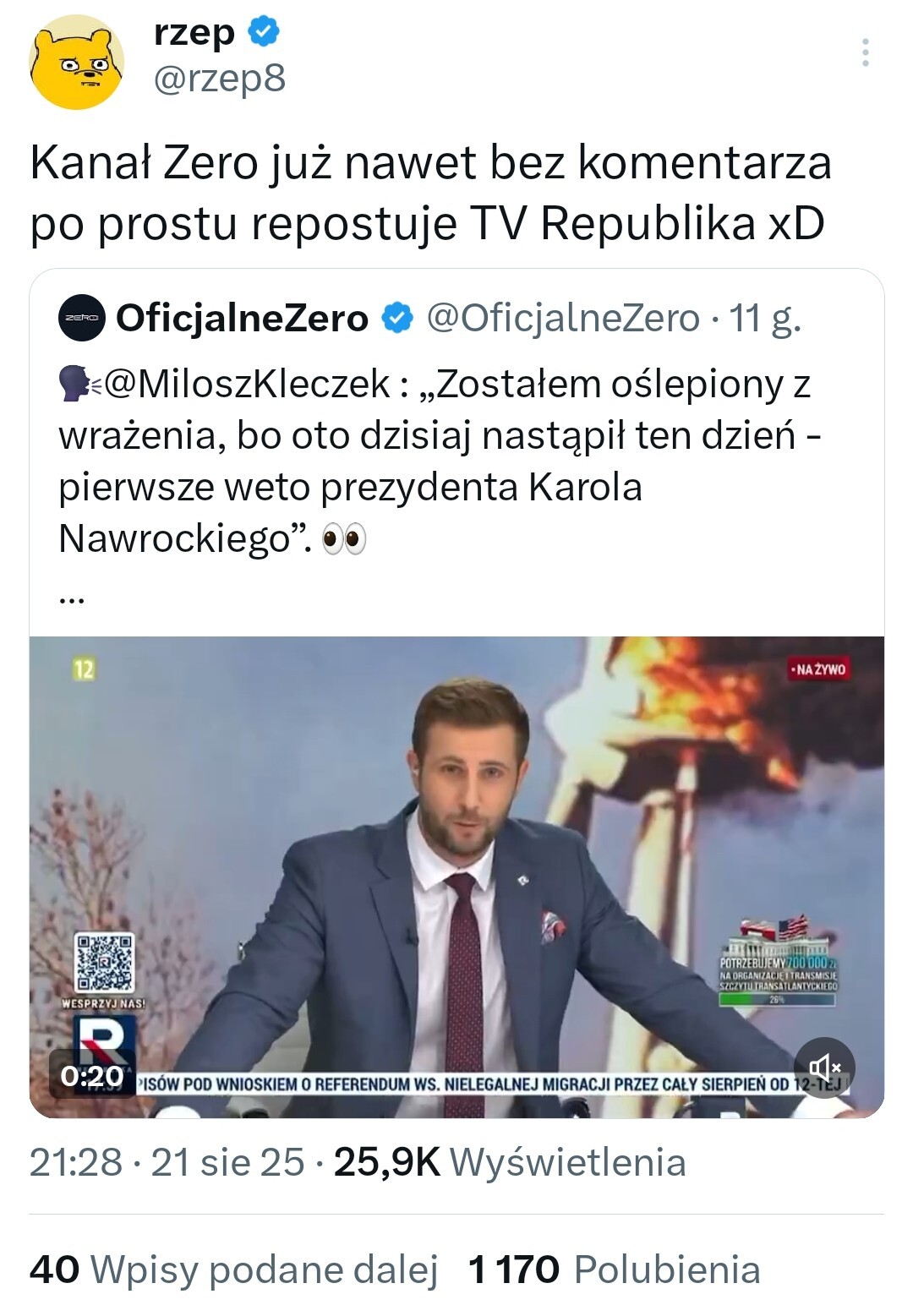Open the @MiloszKleczek mention
The height and width of the screenshot is (1316, 913).
coord(247,385)
